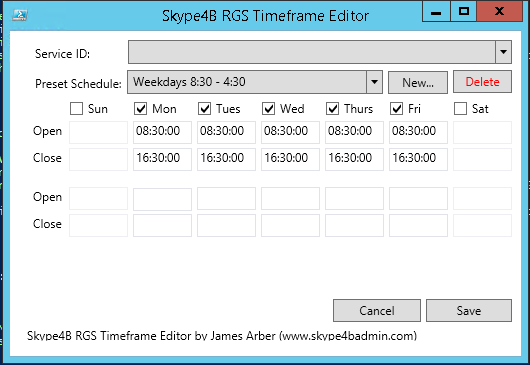
Task: Uncheck the Fri checkbox
Action: tap(396, 109)
